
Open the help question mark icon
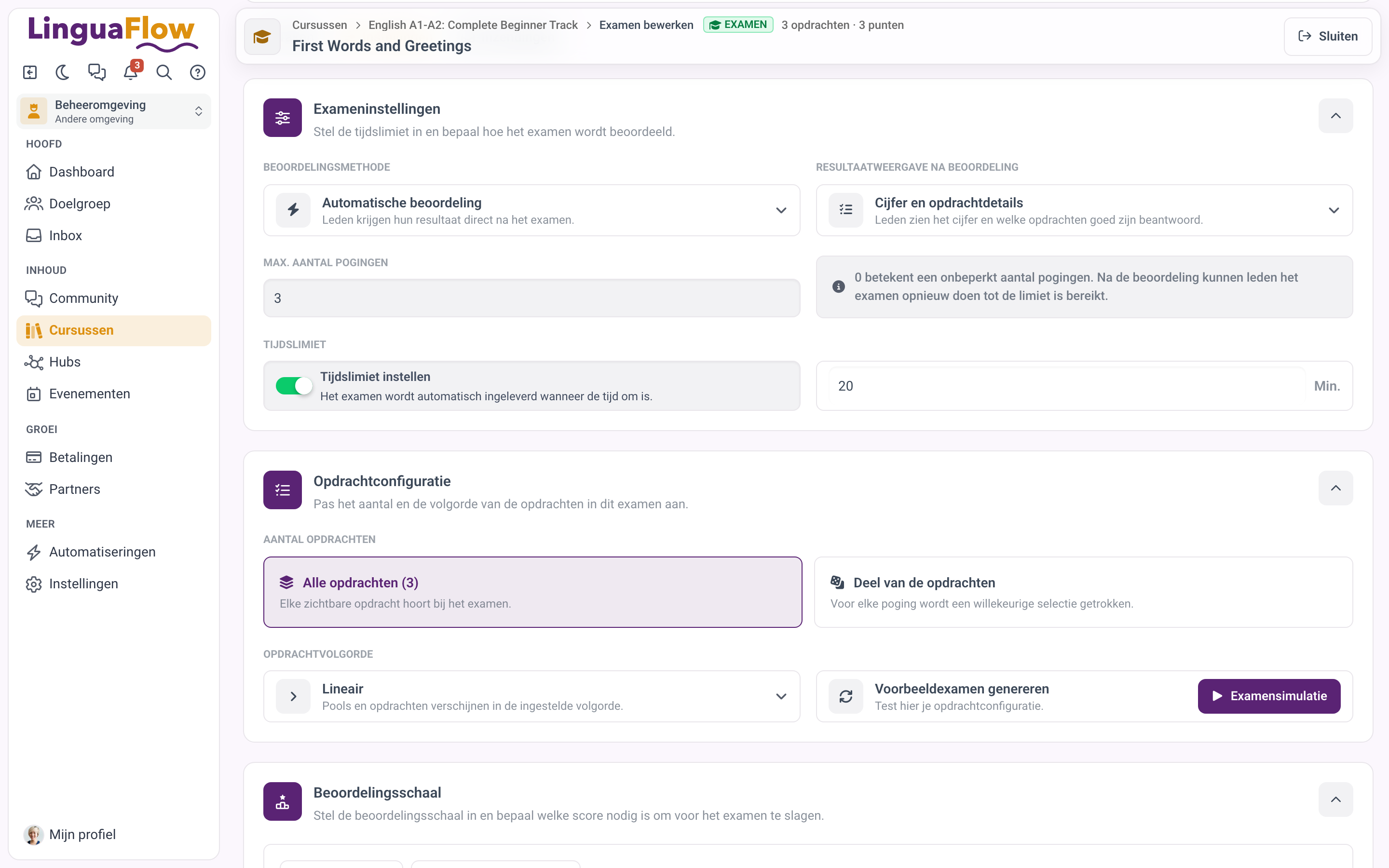tap(197, 72)
